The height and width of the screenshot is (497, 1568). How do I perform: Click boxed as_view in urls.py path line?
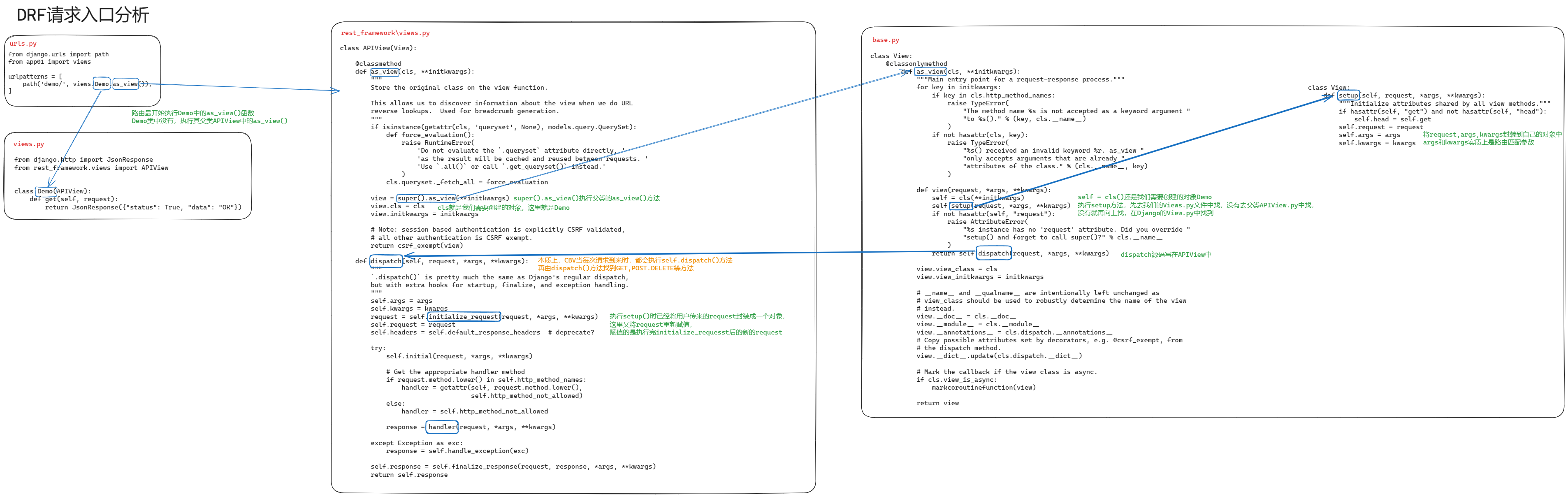pyautogui.click(x=125, y=84)
